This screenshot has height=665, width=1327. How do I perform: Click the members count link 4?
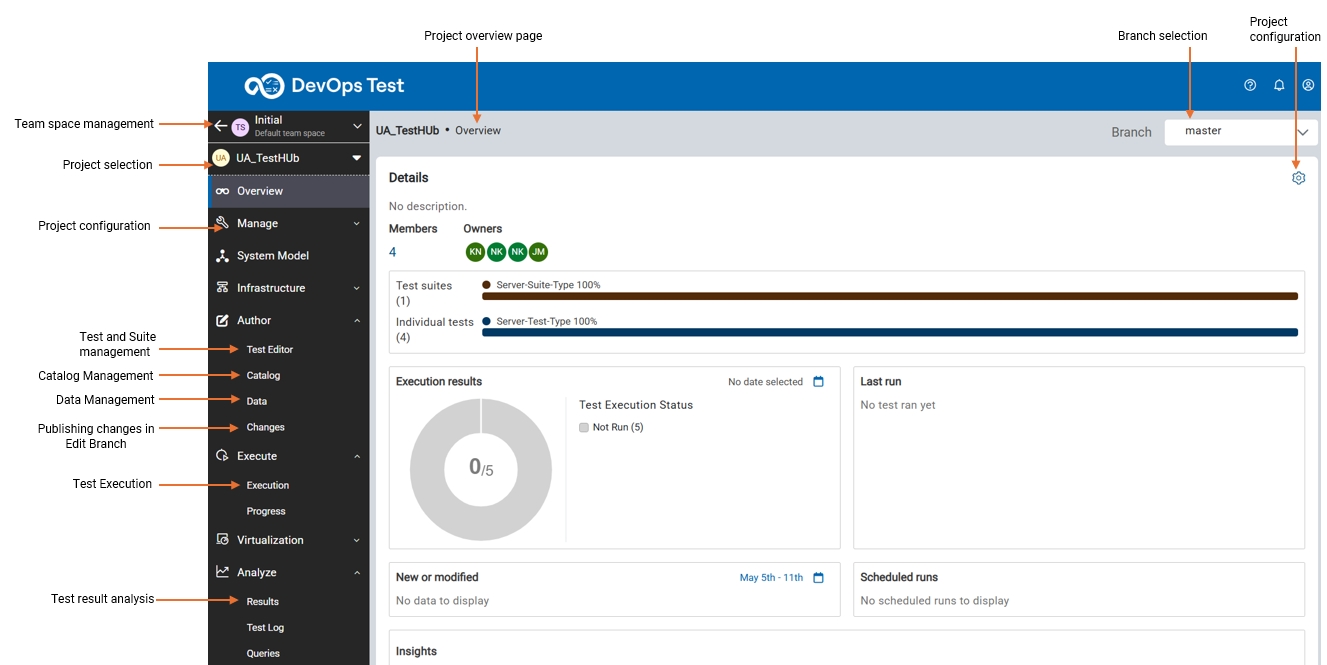tap(393, 252)
